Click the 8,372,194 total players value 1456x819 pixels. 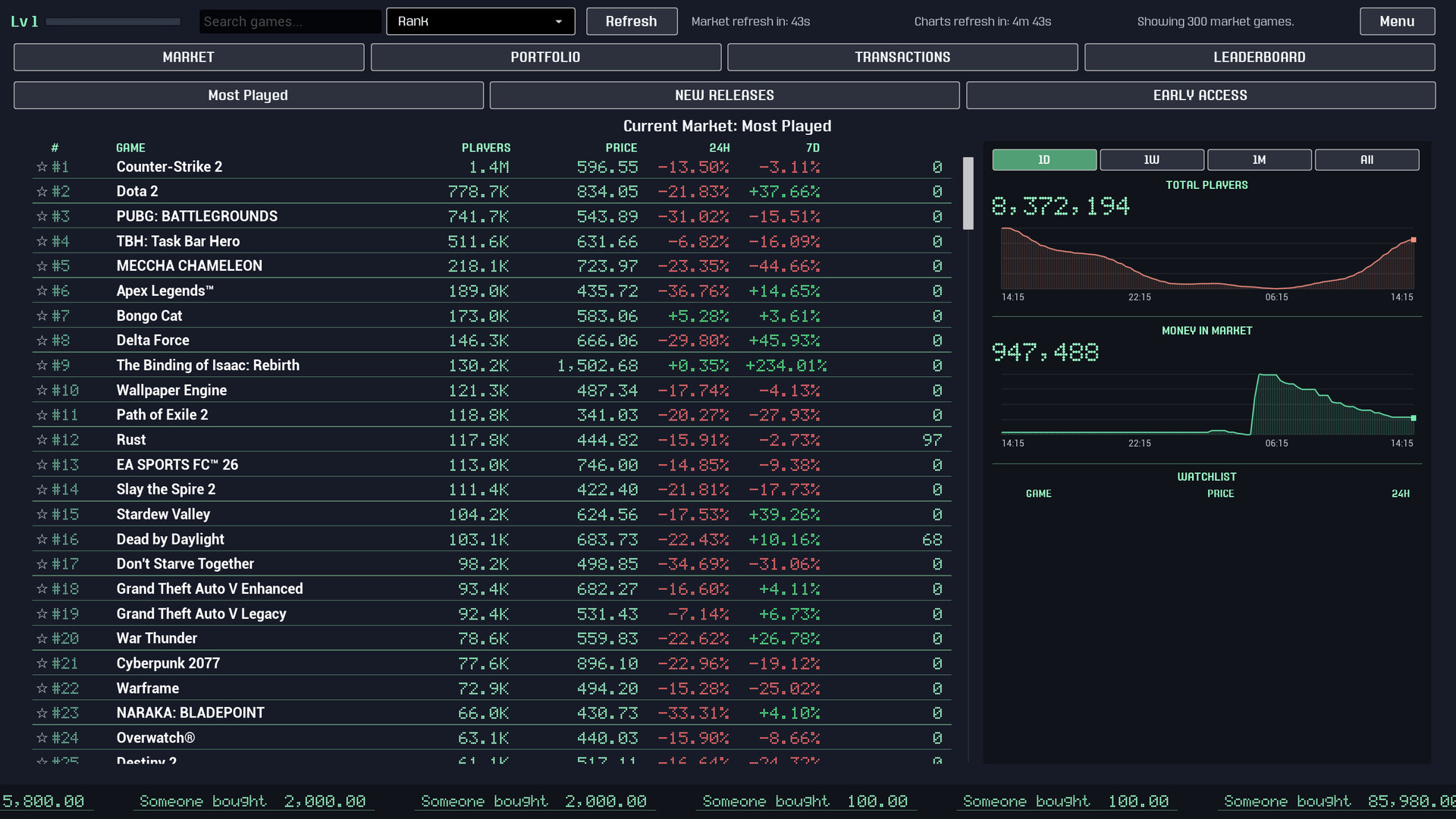tap(1060, 206)
